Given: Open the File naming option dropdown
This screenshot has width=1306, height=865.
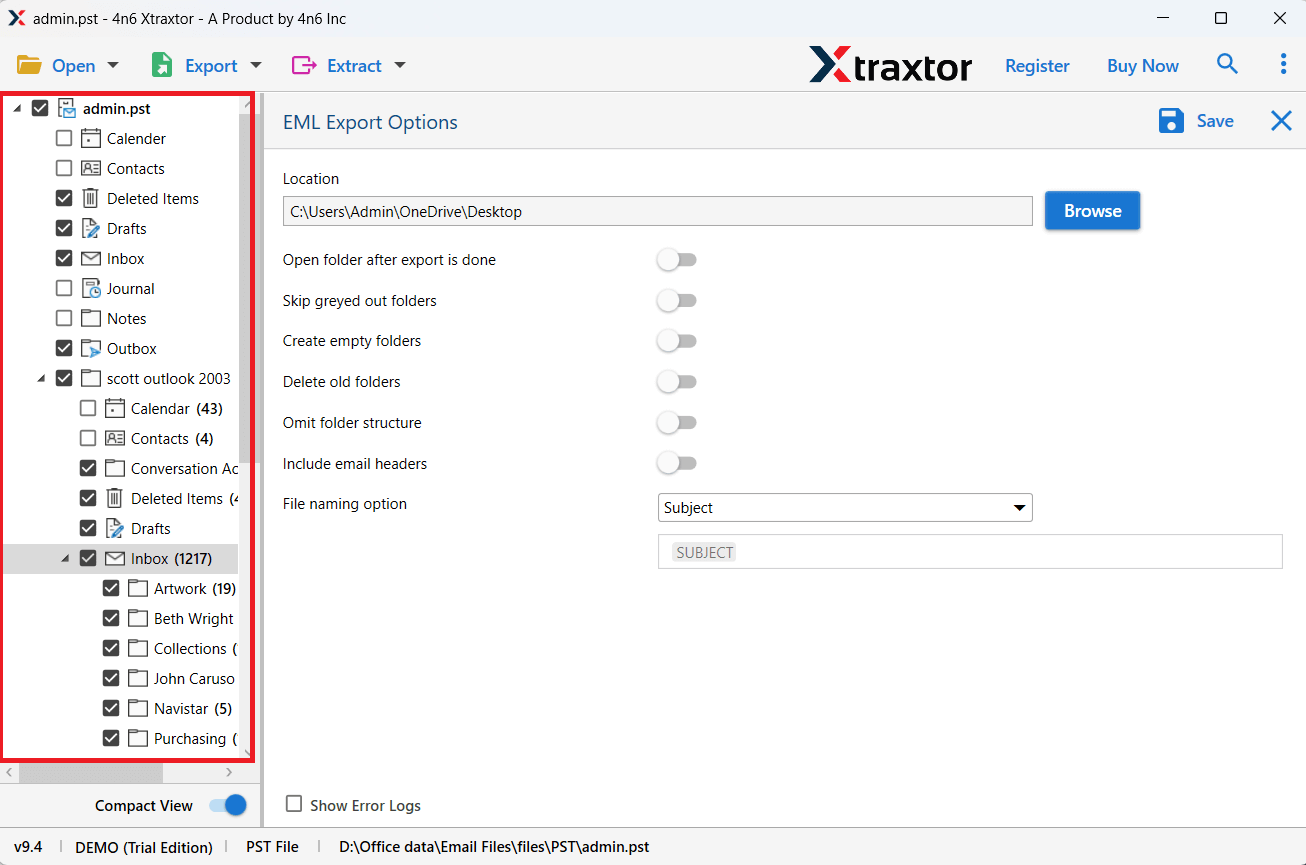Looking at the screenshot, I should (844, 508).
